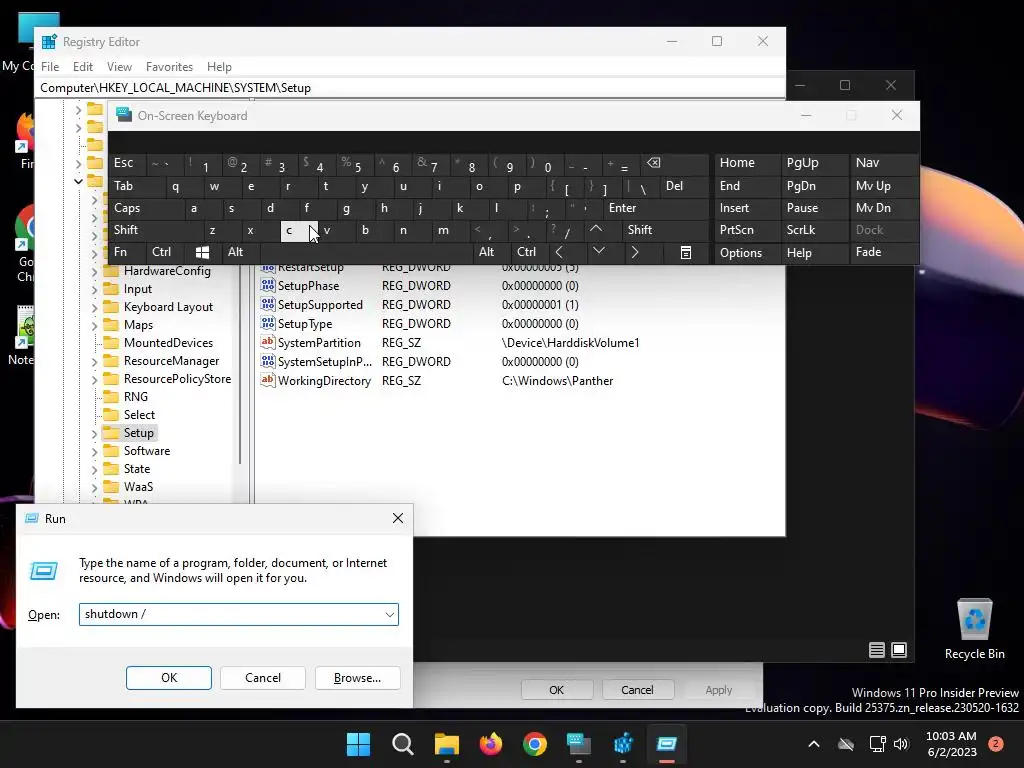Open Windows Start menu on taskbar

(358, 744)
